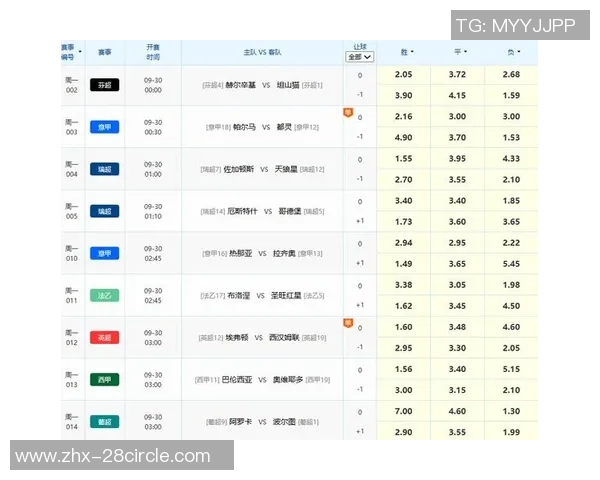
Task: Select win odds 7.00 for match 014
Action: (404, 411)
